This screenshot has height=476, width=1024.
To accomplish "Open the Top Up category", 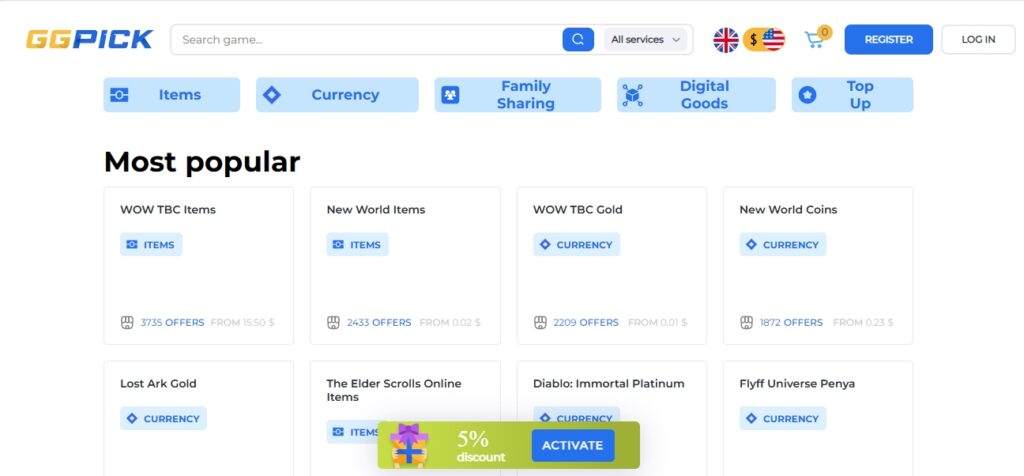I will (852, 95).
